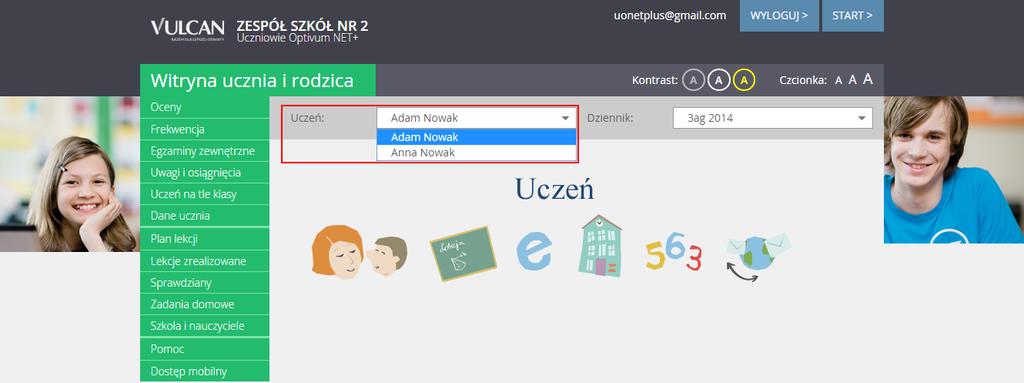Click the WYLOGUJ button
Image resolution: width=1024 pixels, height=383 pixels.
pyautogui.click(x=779, y=16)
